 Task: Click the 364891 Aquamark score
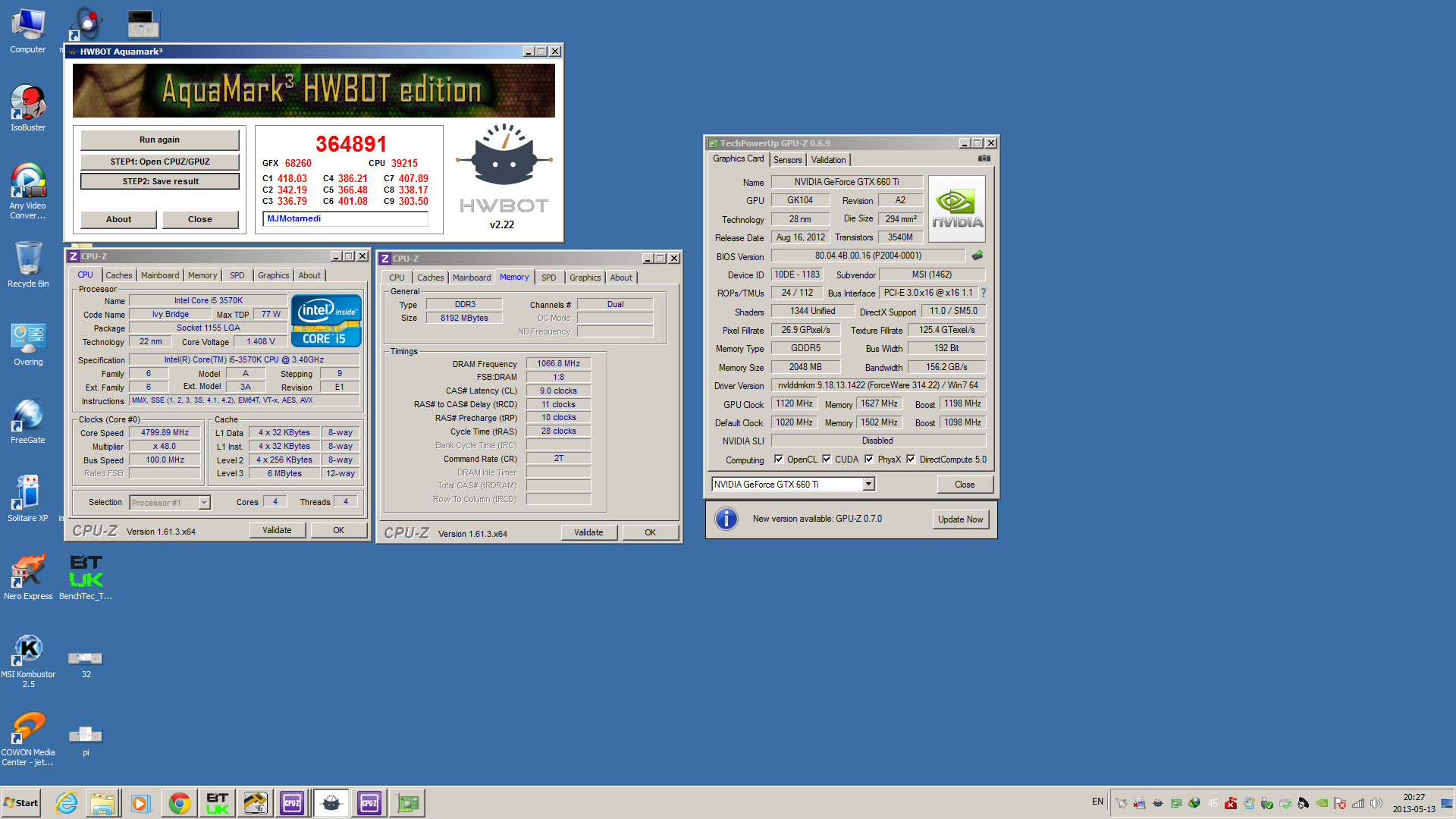pos(351,144)
